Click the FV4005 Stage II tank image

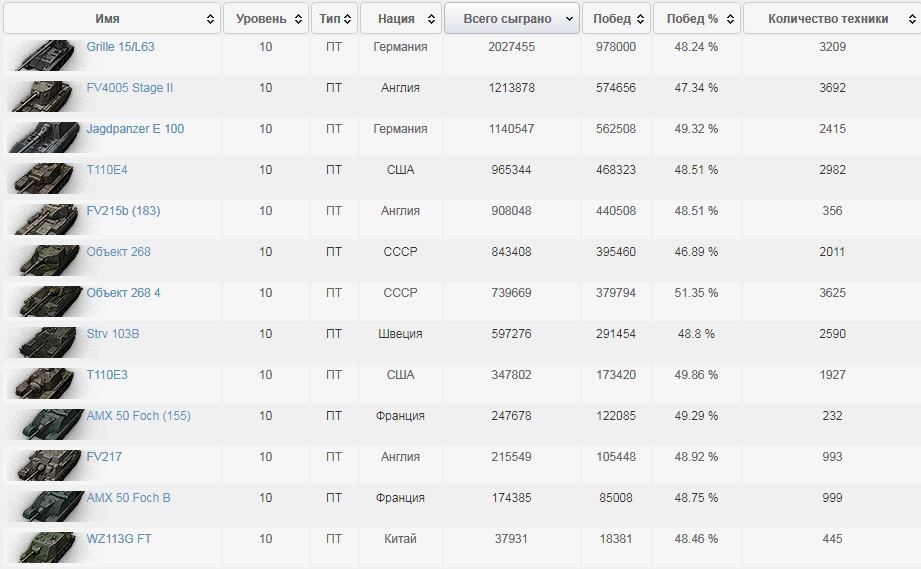point(43,96)
